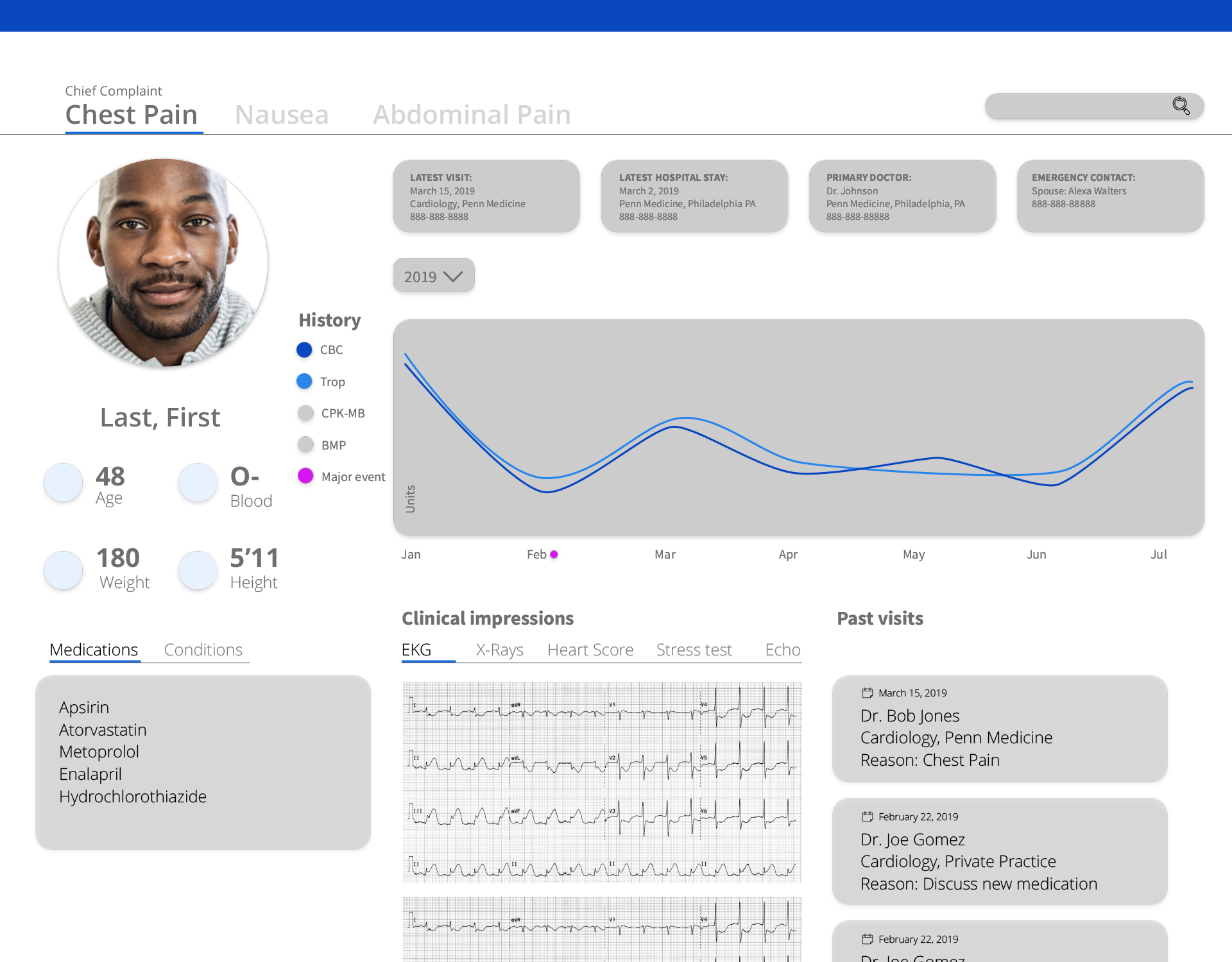The height and width of the screenshot is (962, 1232).
Task: Click the Major event magenta swatch
Action: (x=305, y=476)
